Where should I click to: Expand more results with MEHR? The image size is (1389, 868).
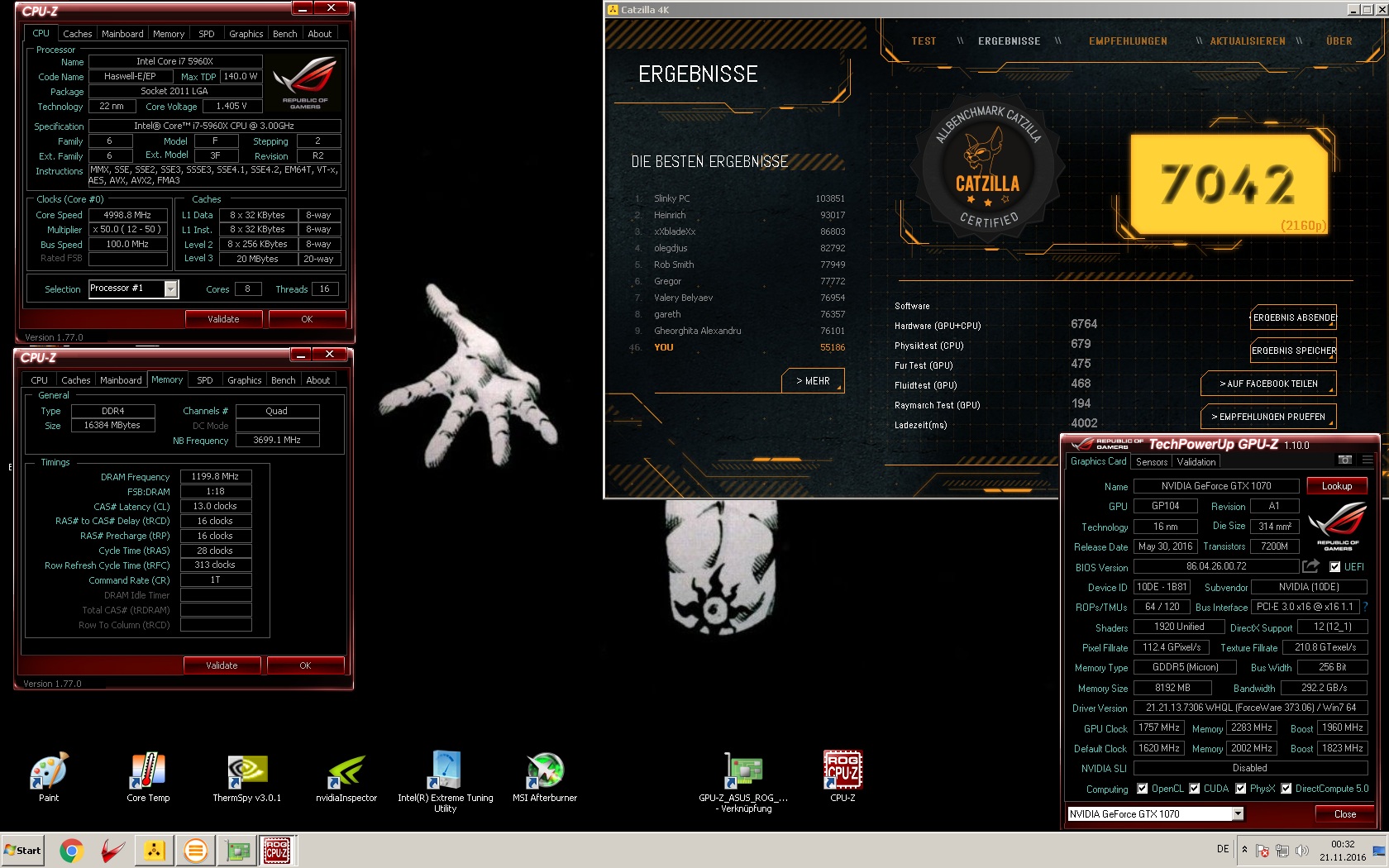pos(813,381)
